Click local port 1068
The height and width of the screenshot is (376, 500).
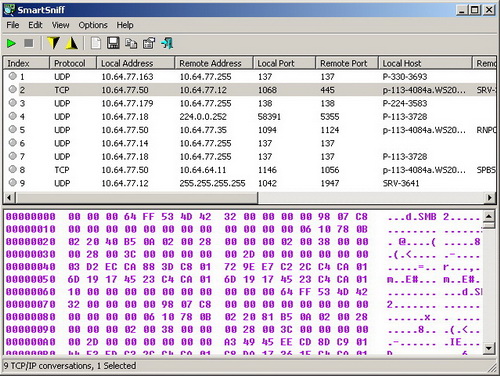click(267, 90)
